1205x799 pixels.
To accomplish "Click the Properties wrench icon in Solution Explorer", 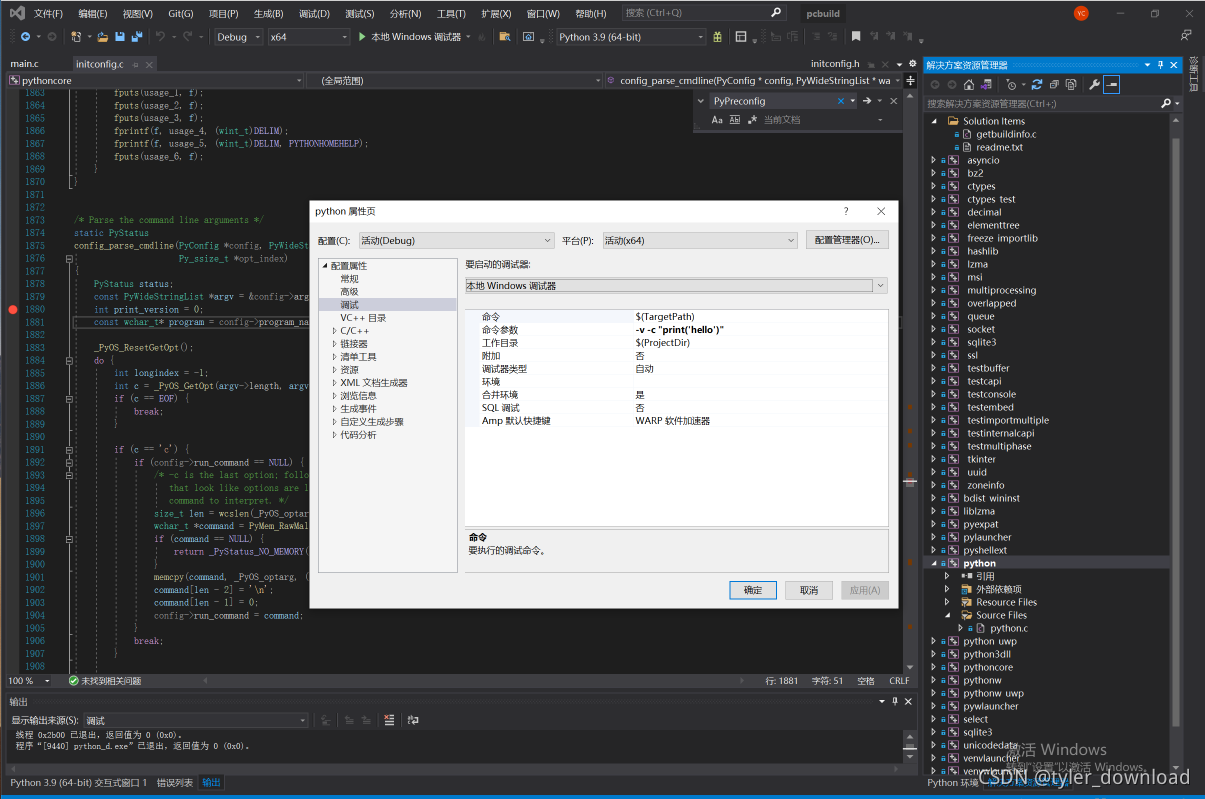I will [1095, 84].
